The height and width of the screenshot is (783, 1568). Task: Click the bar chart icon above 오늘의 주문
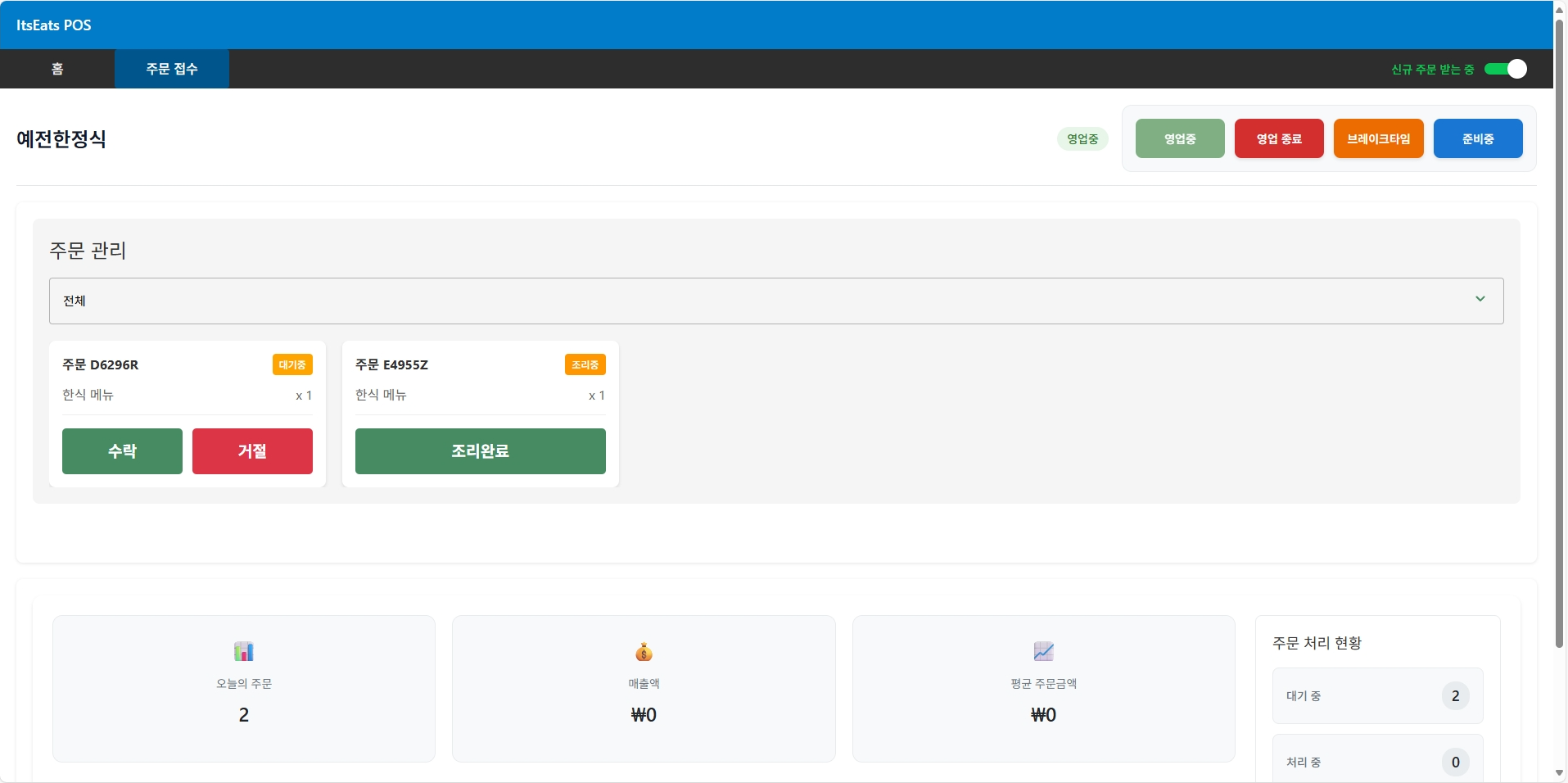(244, 651)
